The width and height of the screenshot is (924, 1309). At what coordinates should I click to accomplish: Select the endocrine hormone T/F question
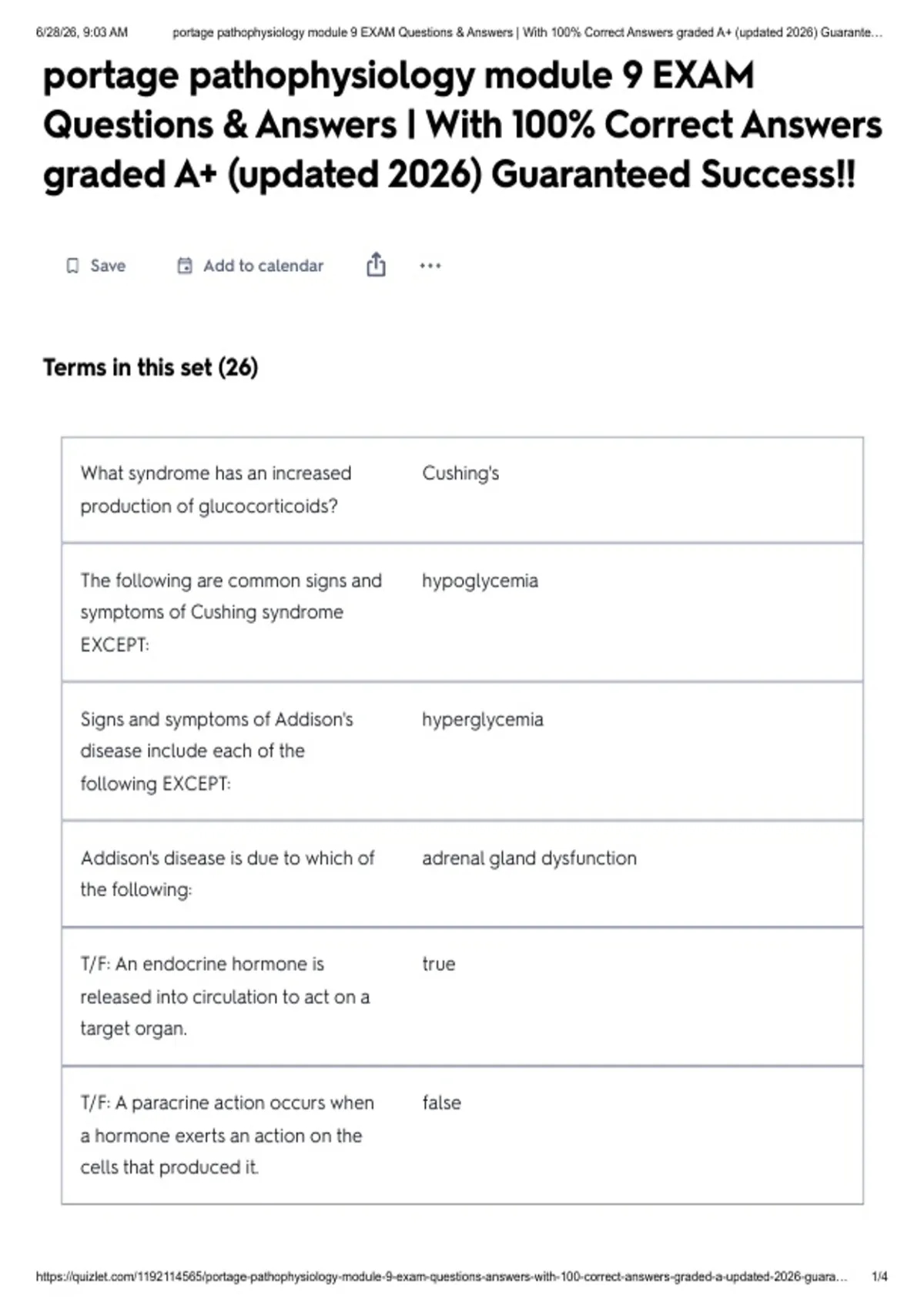coord(225,996)
